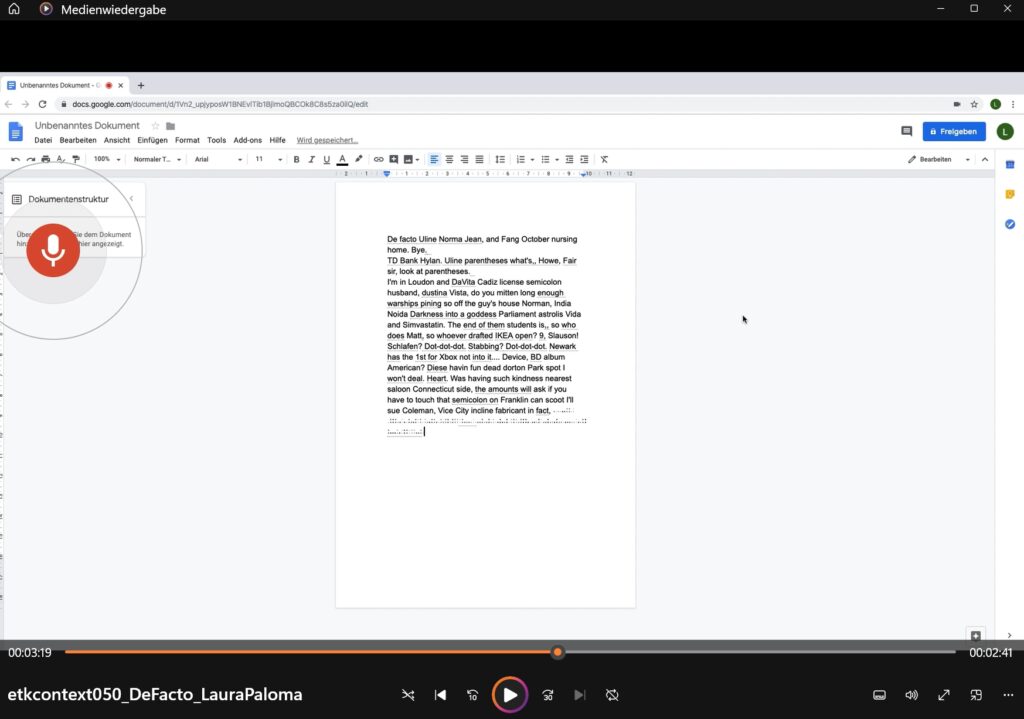Screen dimensions: 1024x719
Task: Start a numbered list
Action: (520, 159)
